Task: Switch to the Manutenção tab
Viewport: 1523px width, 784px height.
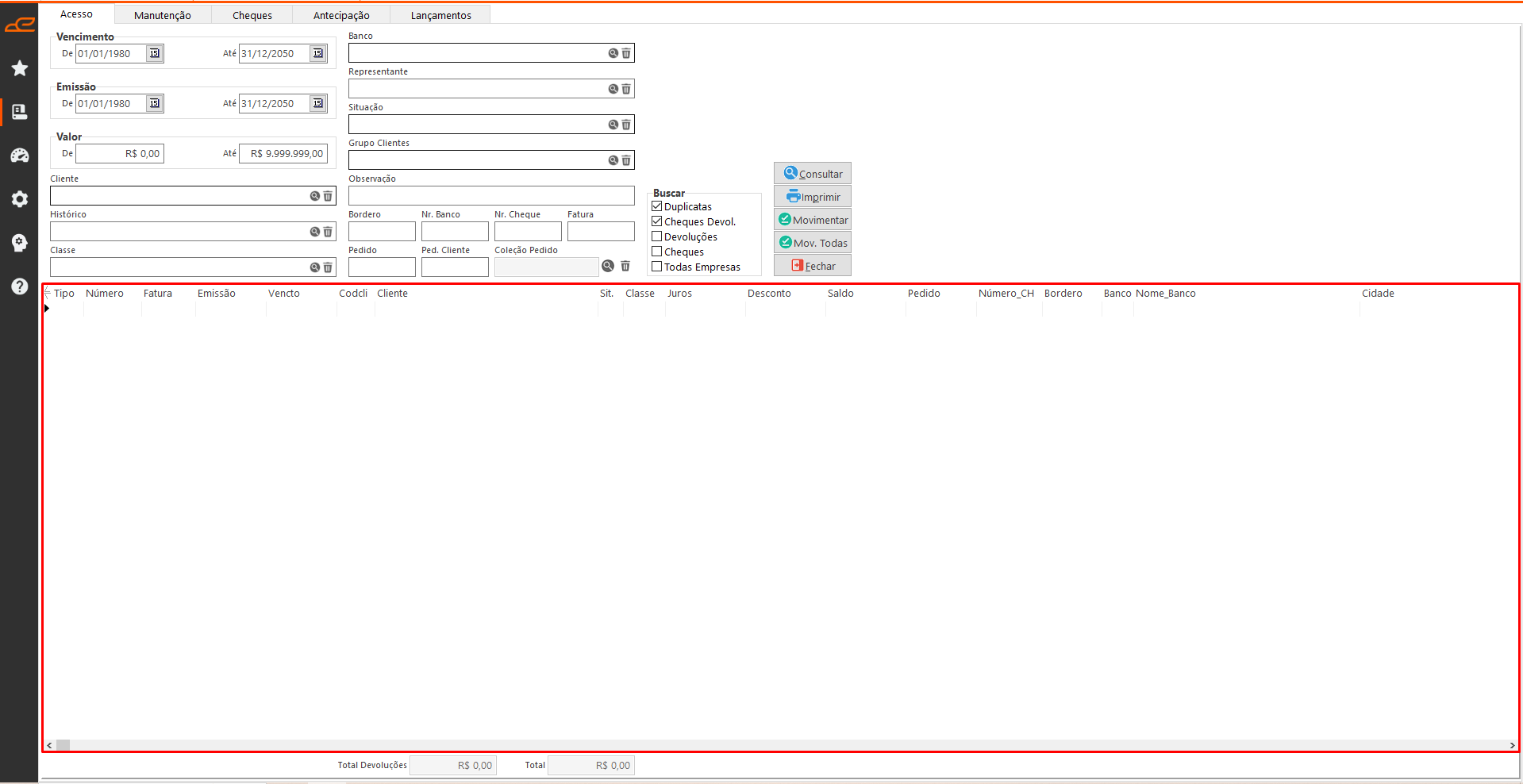Action: [x=163, y=15]
